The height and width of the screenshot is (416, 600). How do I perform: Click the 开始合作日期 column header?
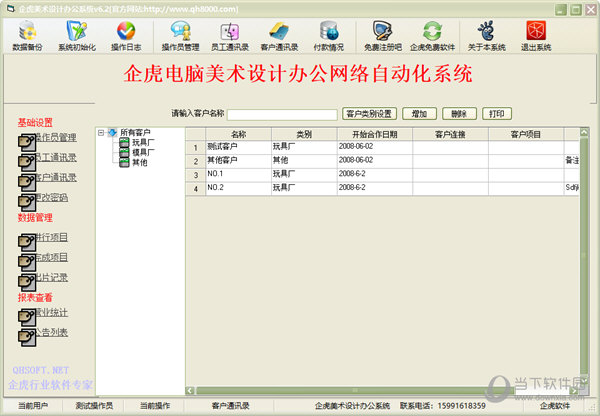click(x=375, y=134)
